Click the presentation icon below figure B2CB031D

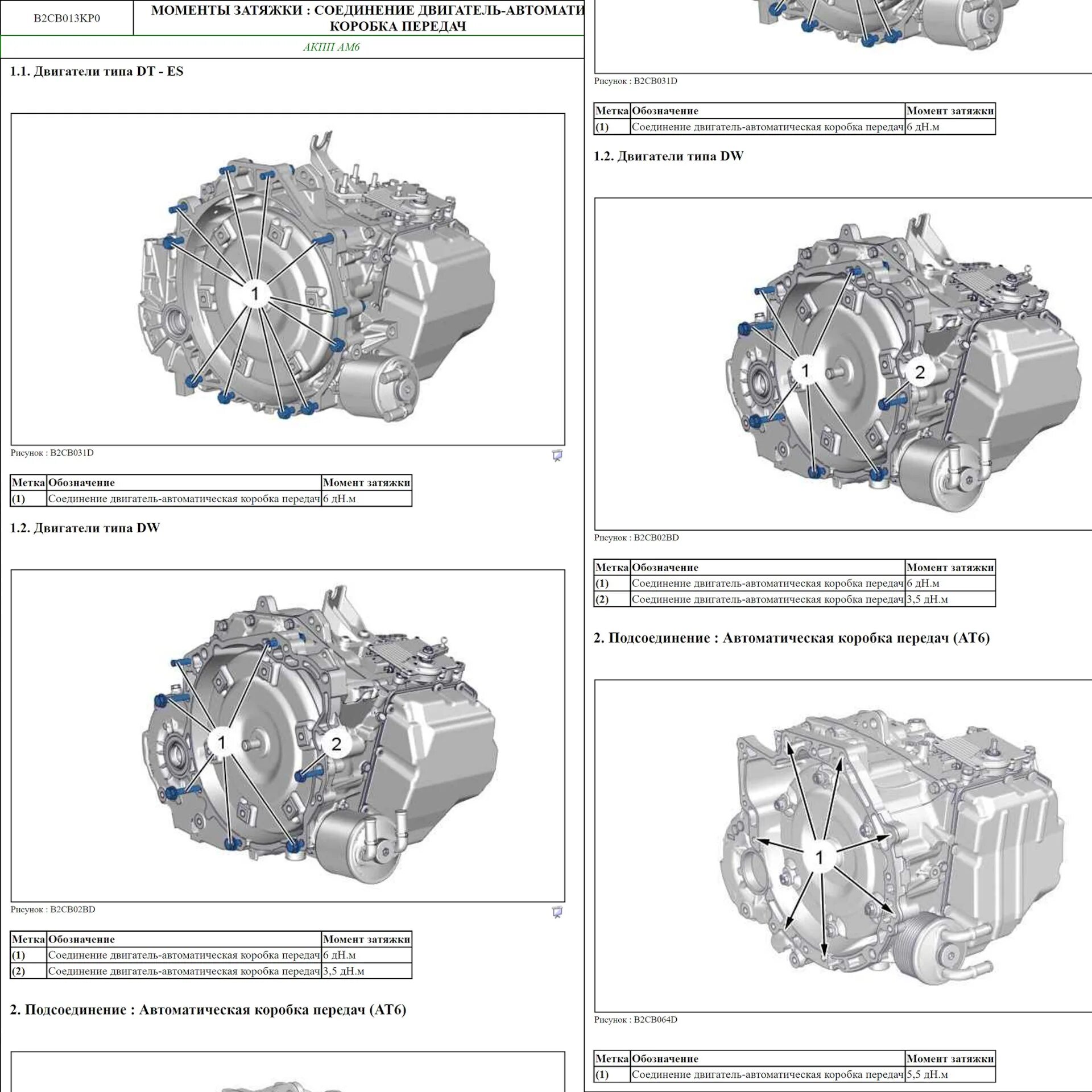tap(557, 456)
